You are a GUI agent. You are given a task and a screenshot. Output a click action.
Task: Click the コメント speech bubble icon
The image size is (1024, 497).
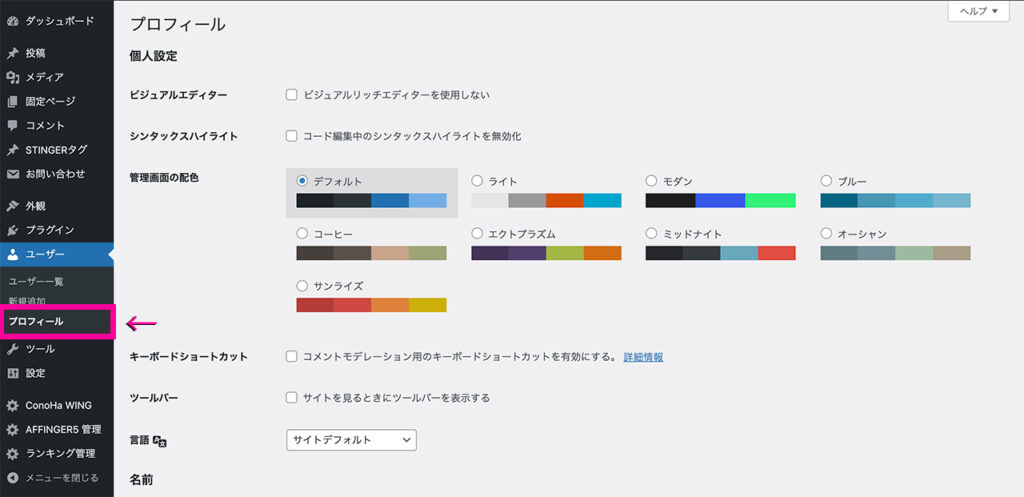click(12, 125)
